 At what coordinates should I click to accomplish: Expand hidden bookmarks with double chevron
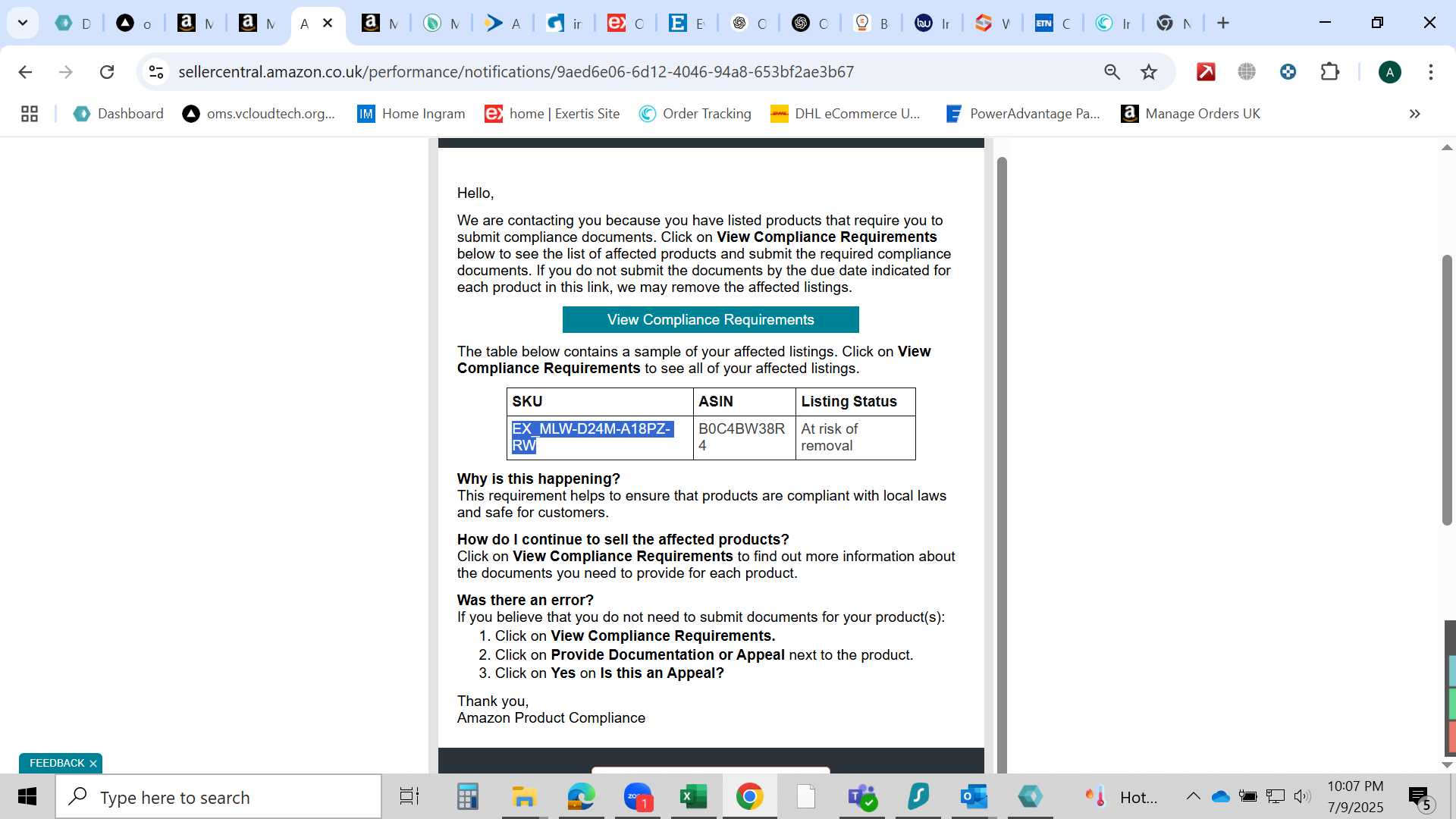1414,114
